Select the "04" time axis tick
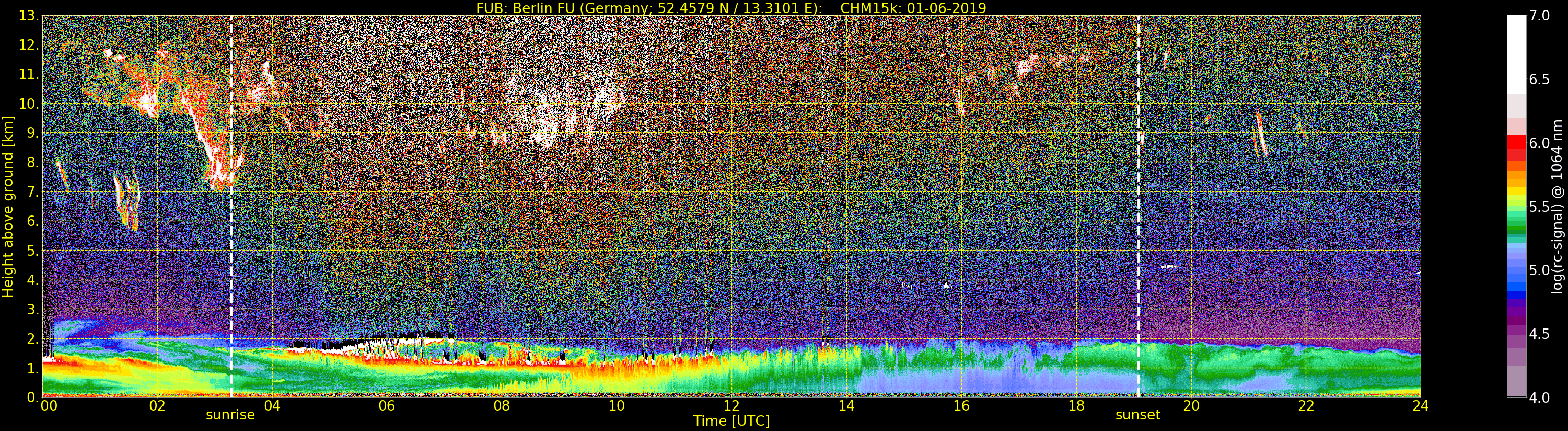Viewport: 1568px width, 431px height. (x=272, y=405)
